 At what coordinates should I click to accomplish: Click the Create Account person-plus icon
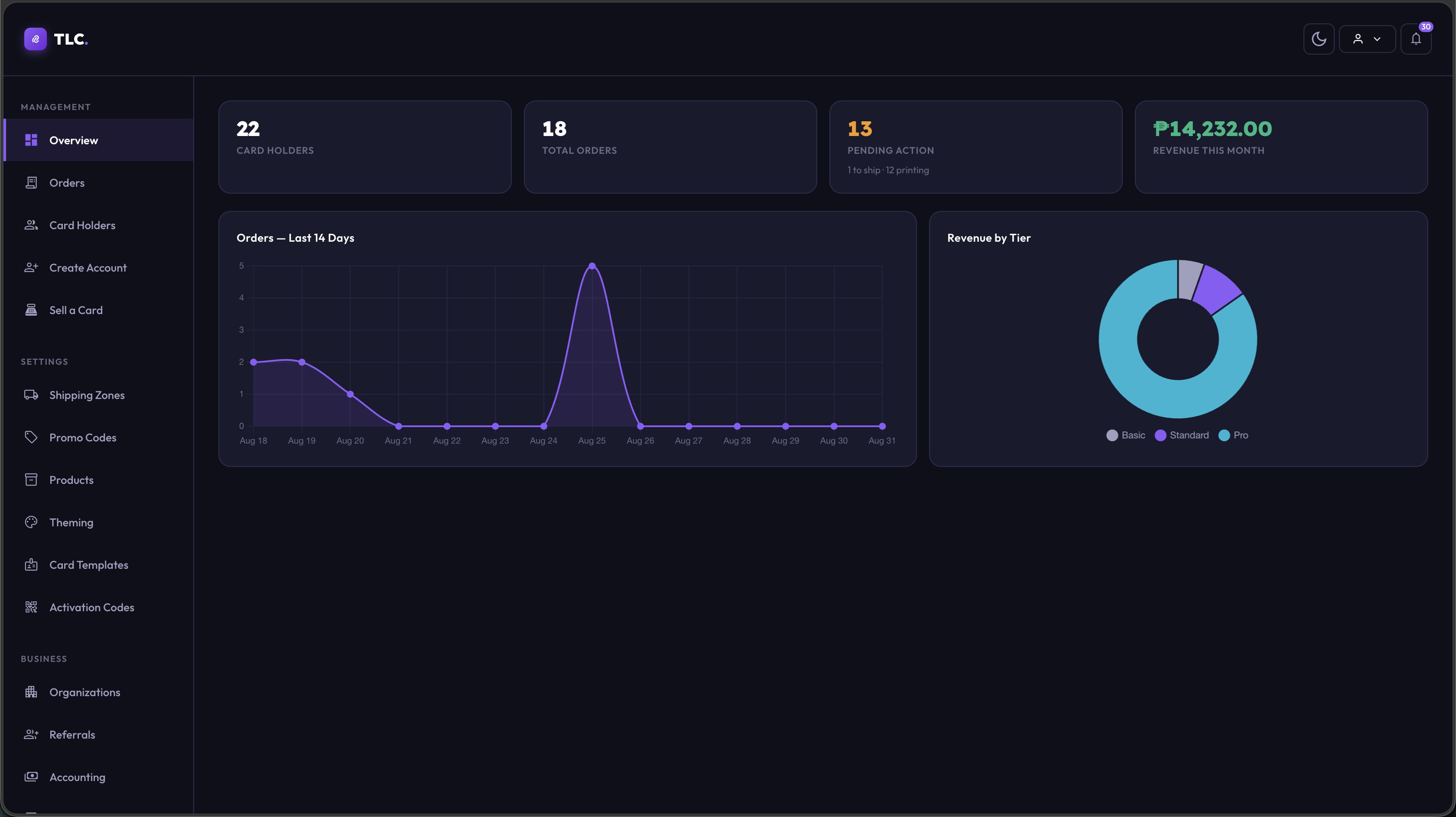(31, 267)
